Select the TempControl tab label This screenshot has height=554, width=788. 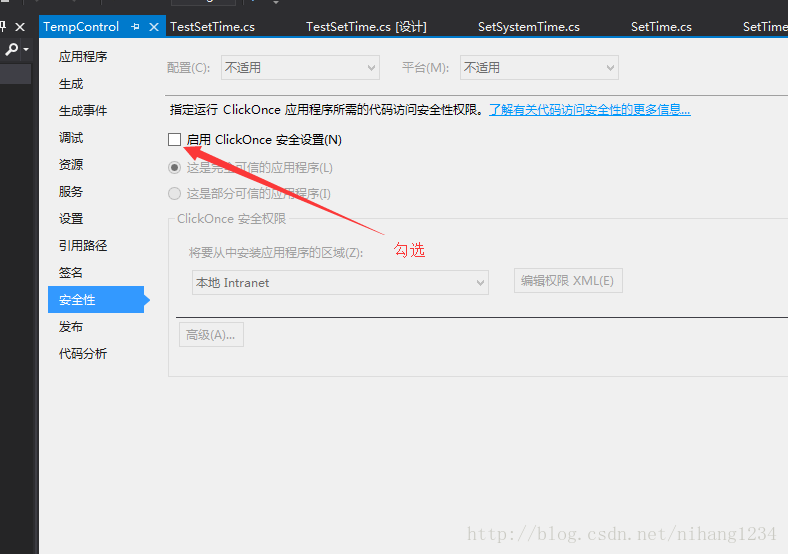[x=81, y=27]
